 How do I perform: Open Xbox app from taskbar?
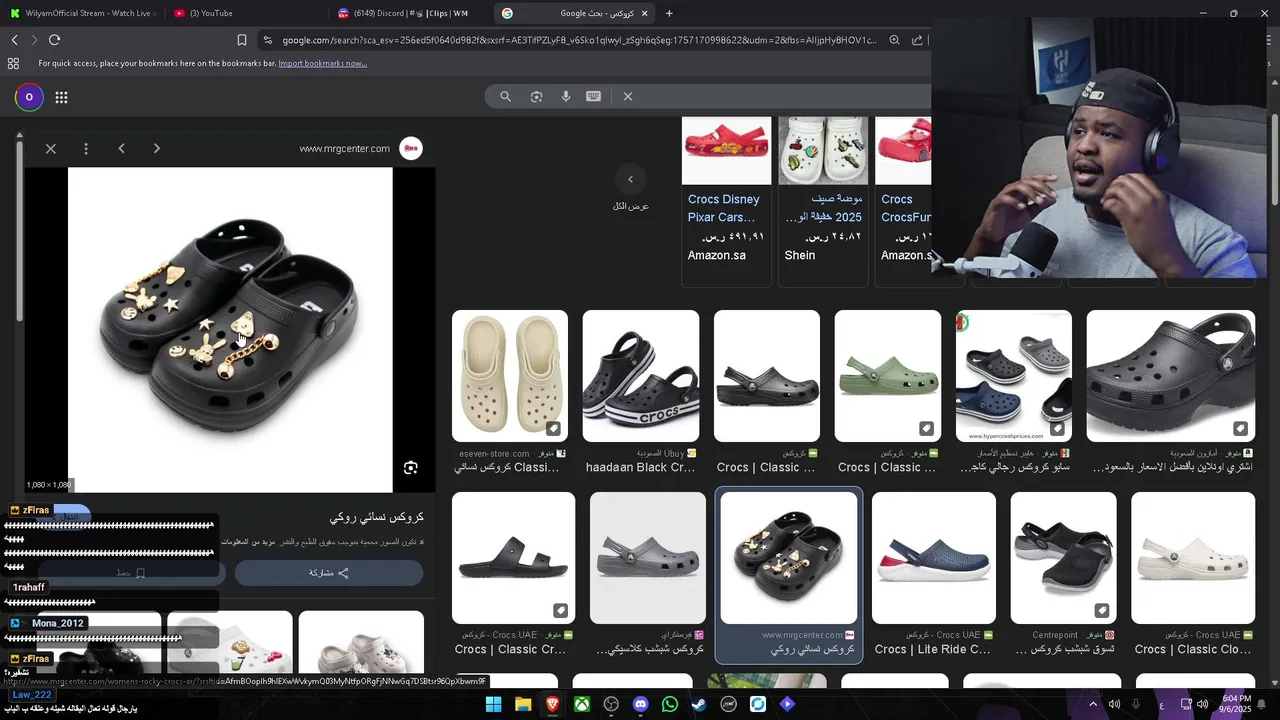[581, 705]
